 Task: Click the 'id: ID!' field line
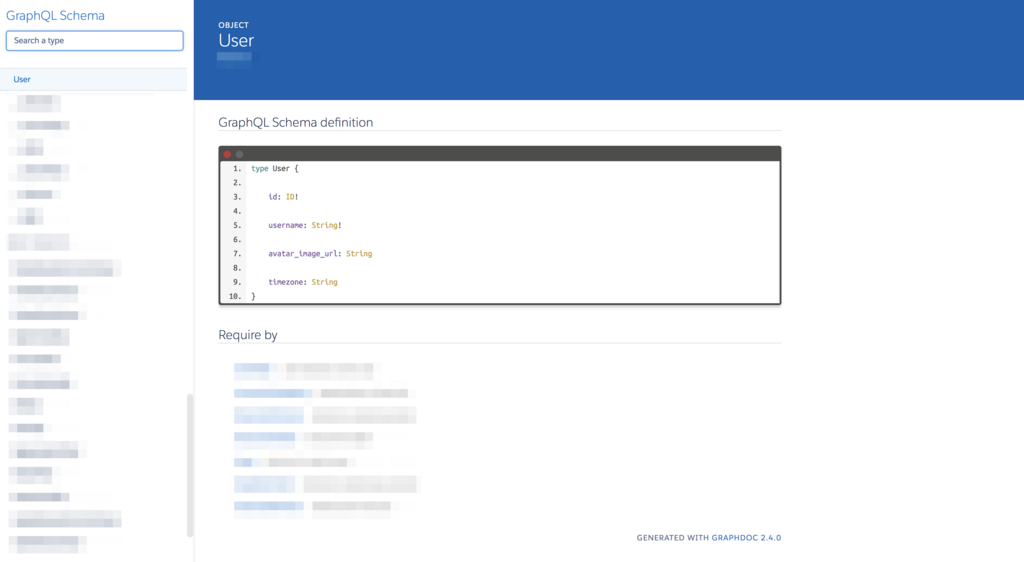pos(283,196)
